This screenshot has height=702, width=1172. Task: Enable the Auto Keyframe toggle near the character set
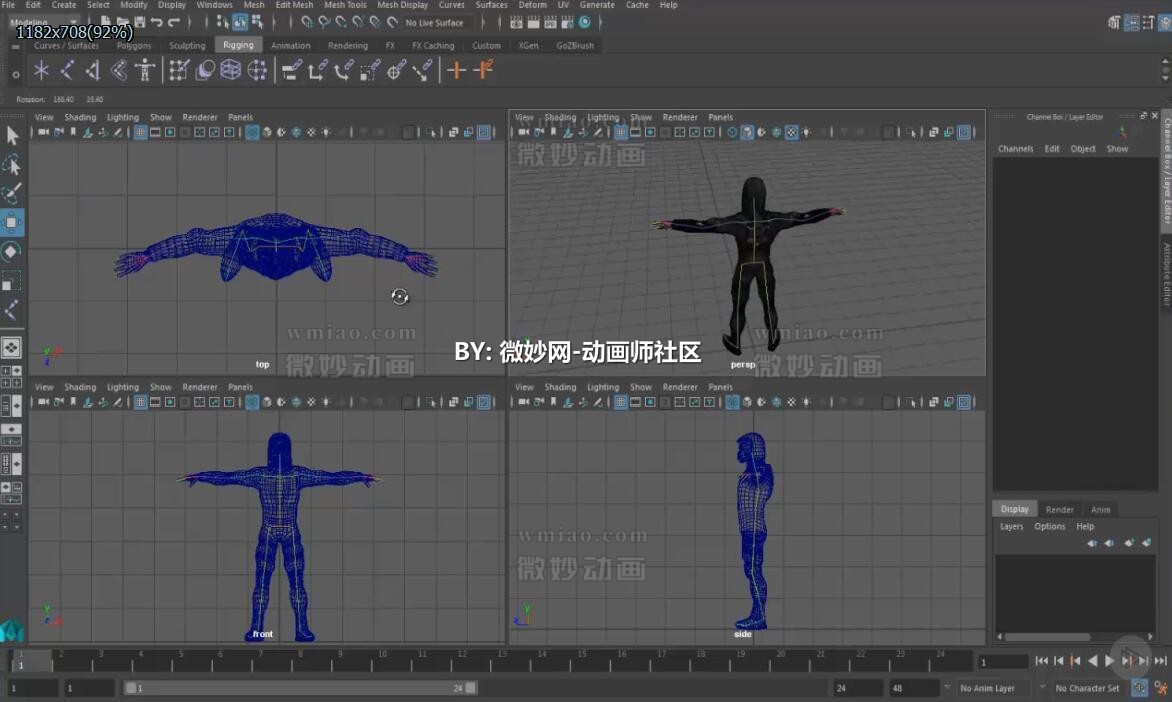point(1138,688)
